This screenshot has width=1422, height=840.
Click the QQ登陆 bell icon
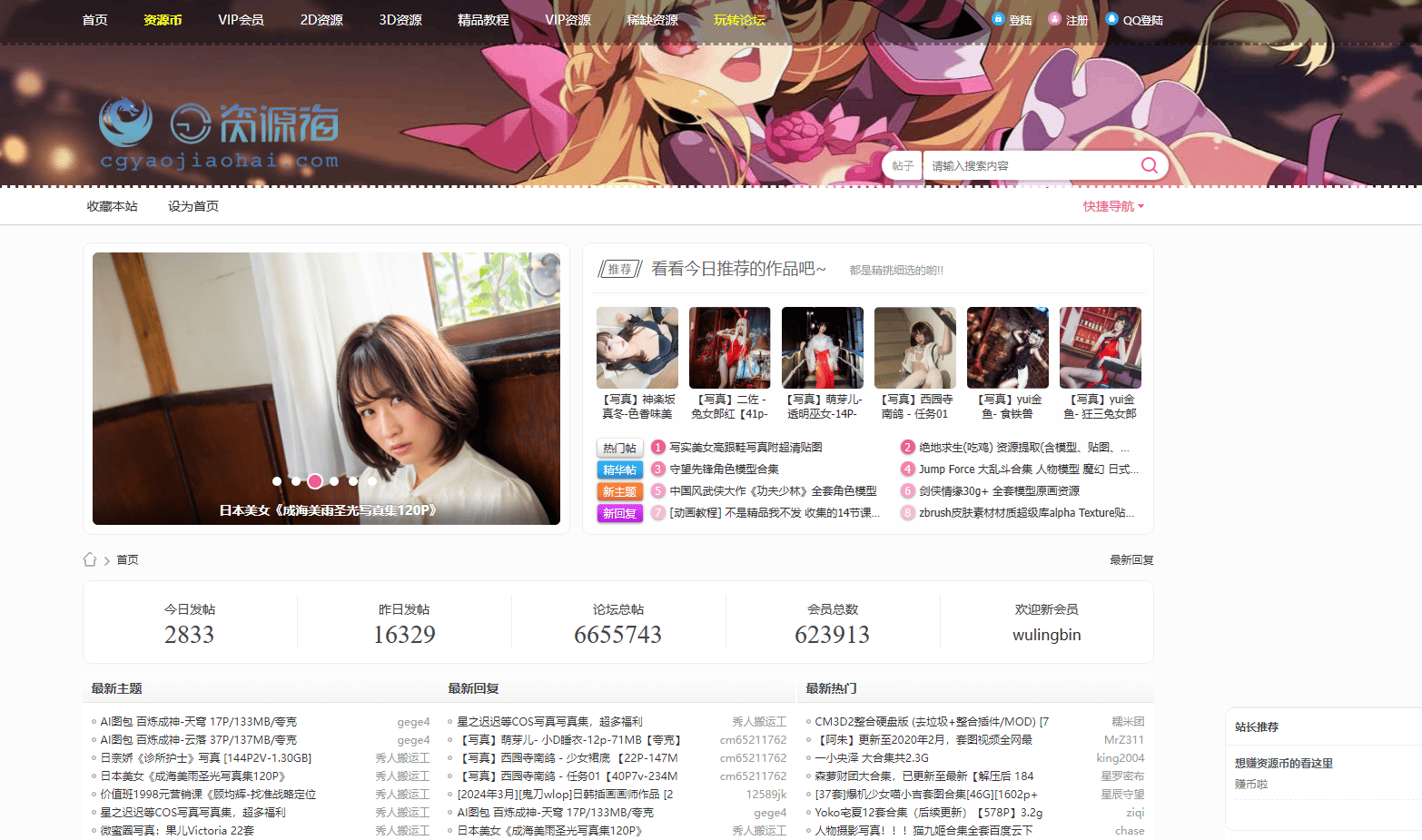(x=1111, y=18)
